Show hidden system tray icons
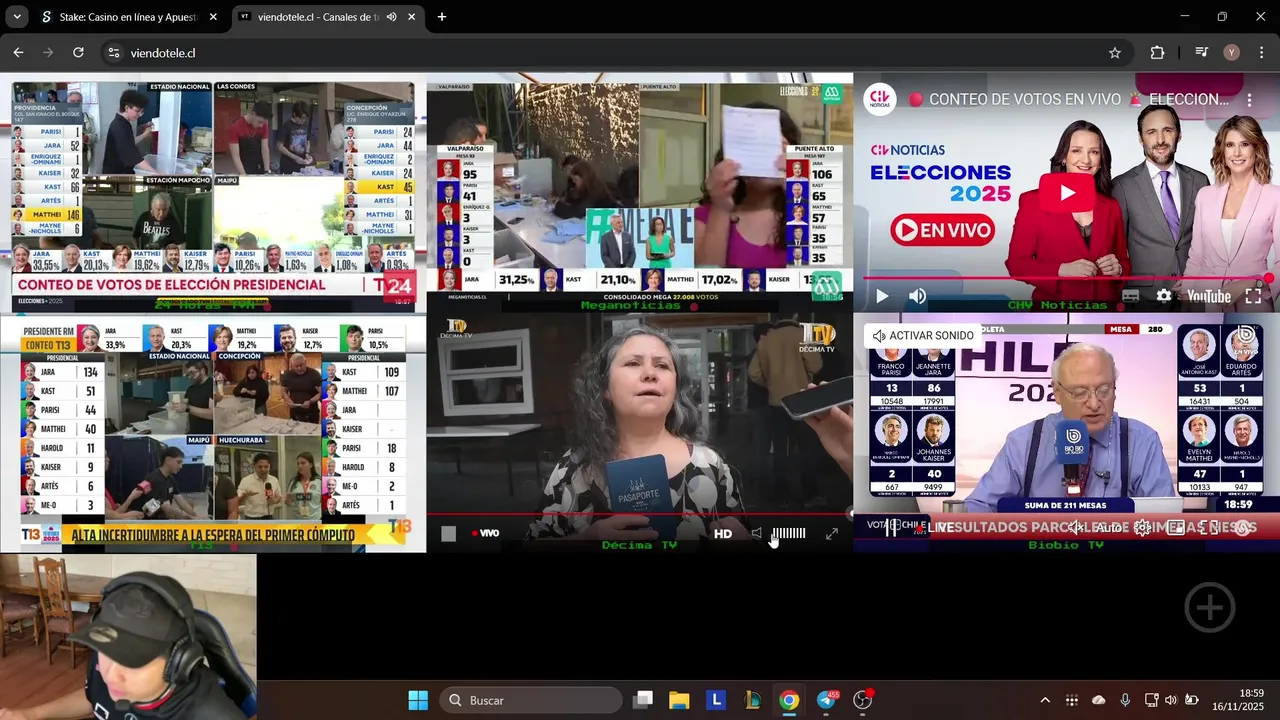This screenshot has width=1280, height=720. (x=1045, y=700)
